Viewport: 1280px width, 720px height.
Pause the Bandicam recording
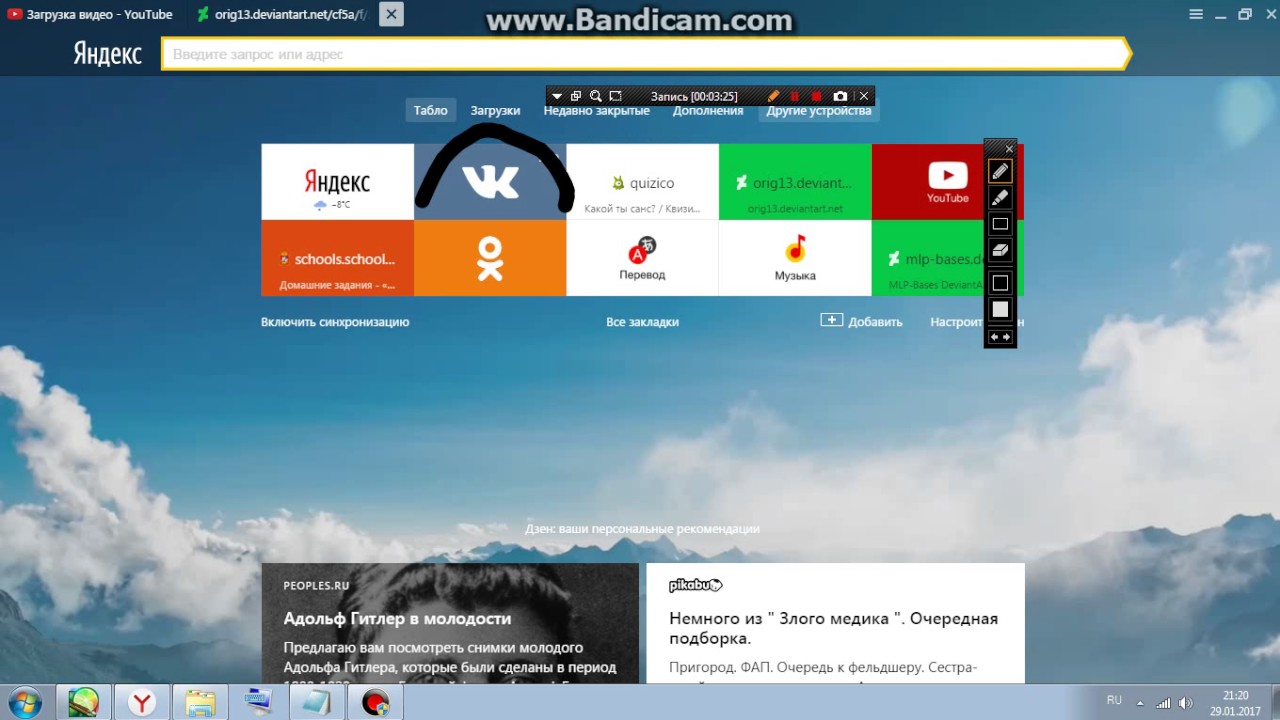tap(795, 96)
